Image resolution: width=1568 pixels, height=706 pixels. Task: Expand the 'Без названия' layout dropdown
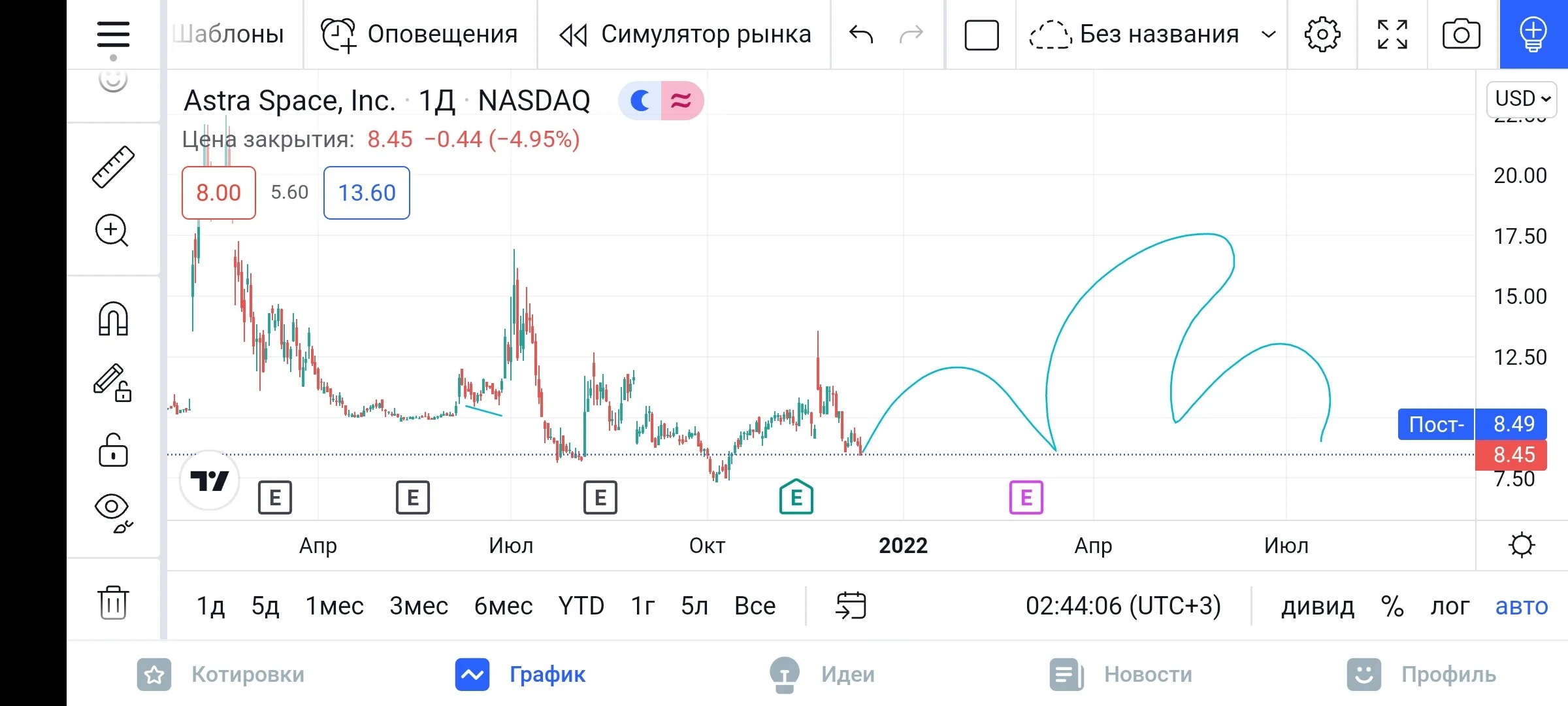point(1151,34)
